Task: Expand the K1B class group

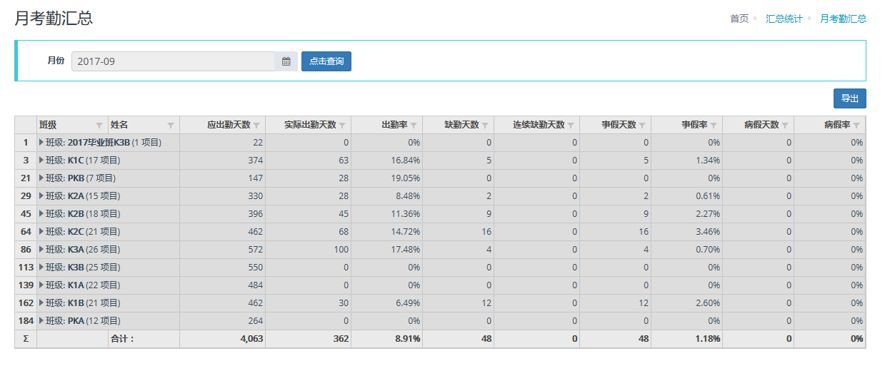Action: tap(41, 303)
